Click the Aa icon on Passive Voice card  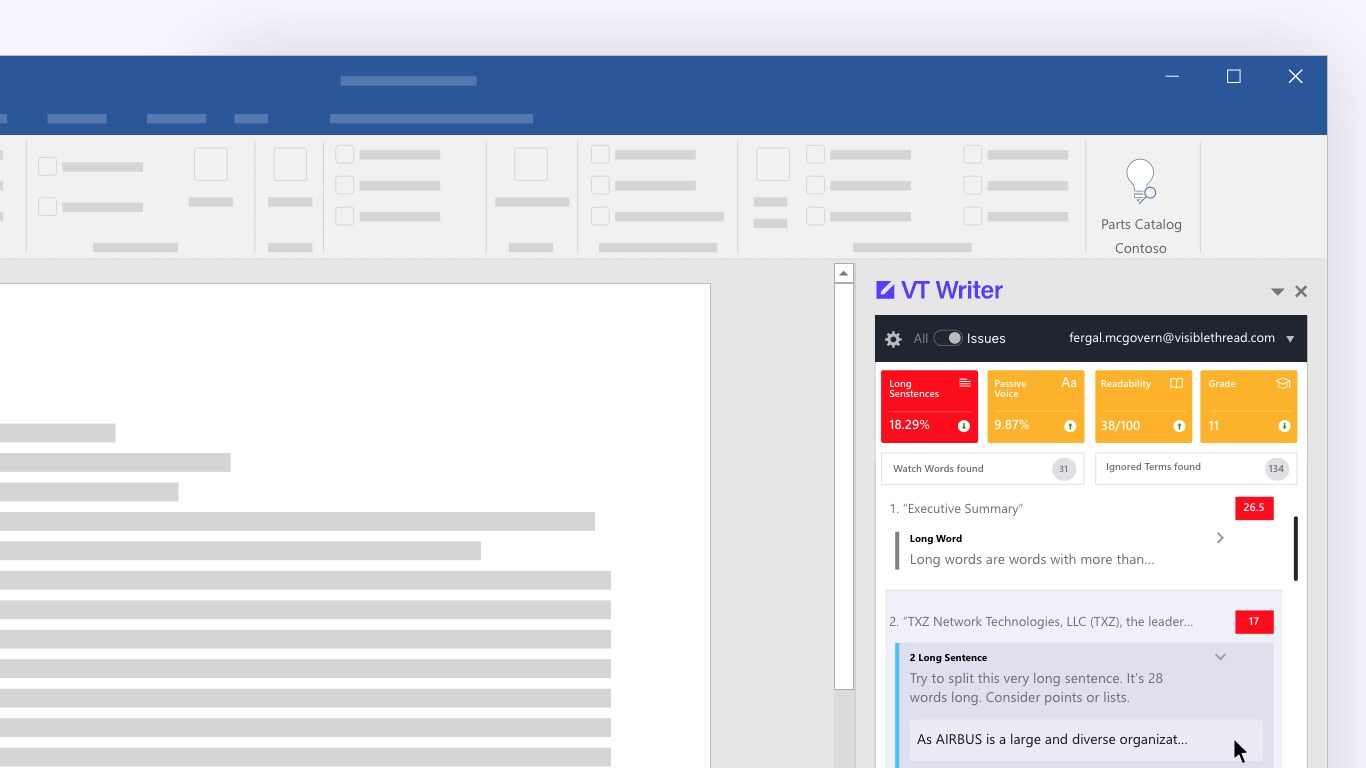(1069, 383)
